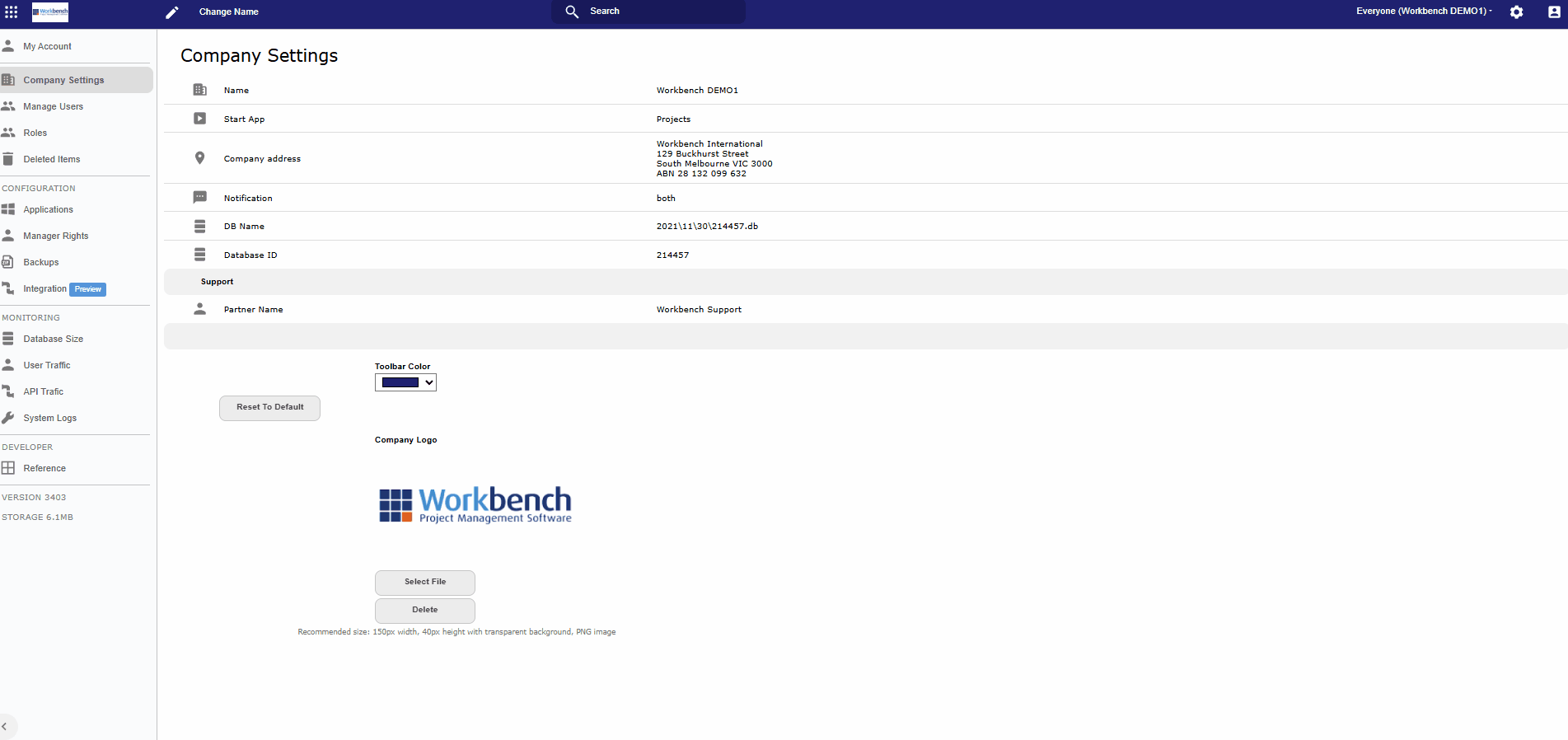
Task: Click the Preview badge next to Integration
Action: pos(88,289)
